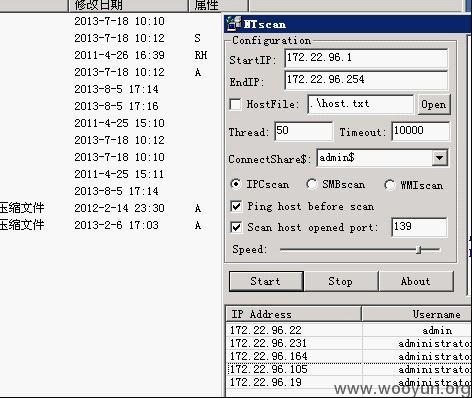Viewport: 472px width, 398px height.
Task: Click the Timeout value field
Action: tap(420, 131)
